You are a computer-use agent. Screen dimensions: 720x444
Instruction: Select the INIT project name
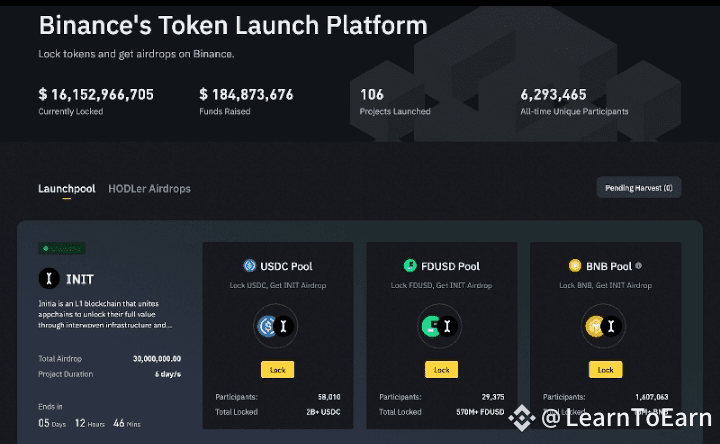click(x=80, y=279)
